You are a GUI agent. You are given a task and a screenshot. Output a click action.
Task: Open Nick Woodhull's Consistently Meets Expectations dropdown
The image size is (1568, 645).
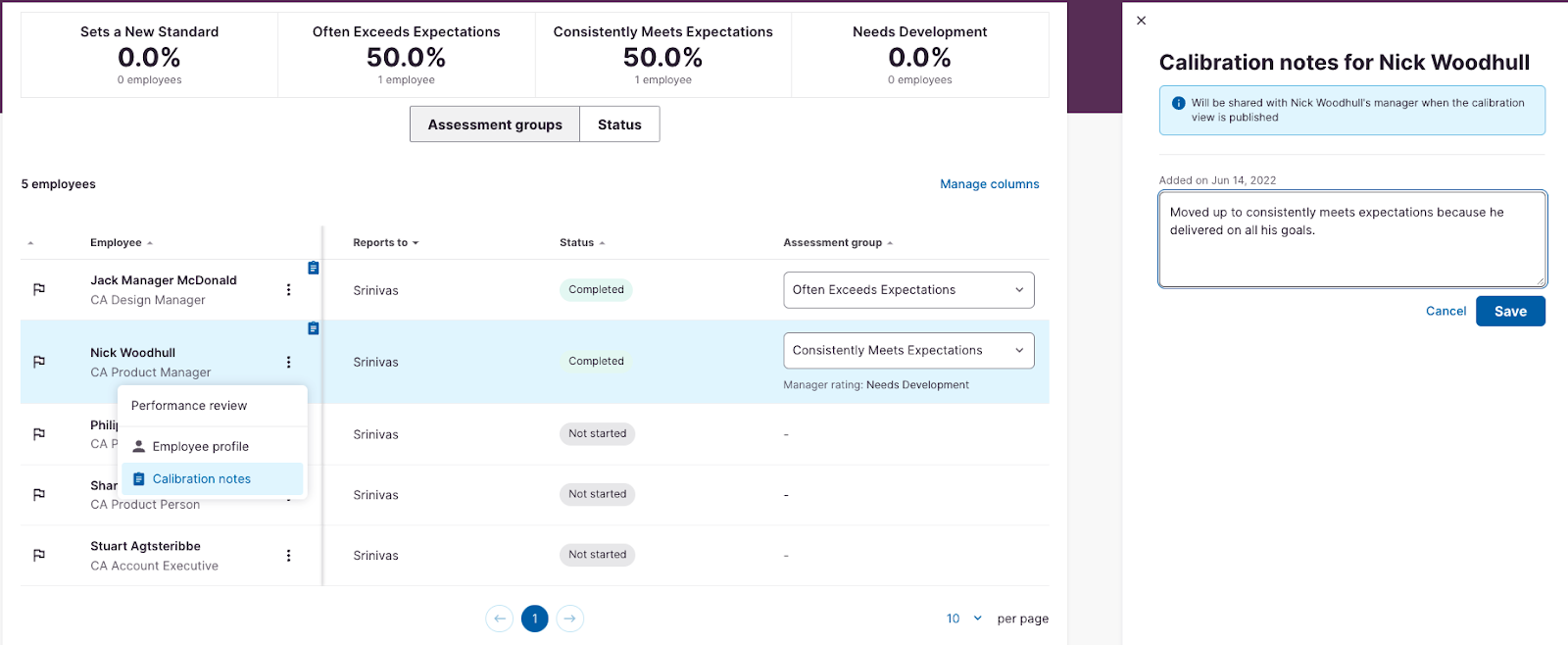[908, 351]
